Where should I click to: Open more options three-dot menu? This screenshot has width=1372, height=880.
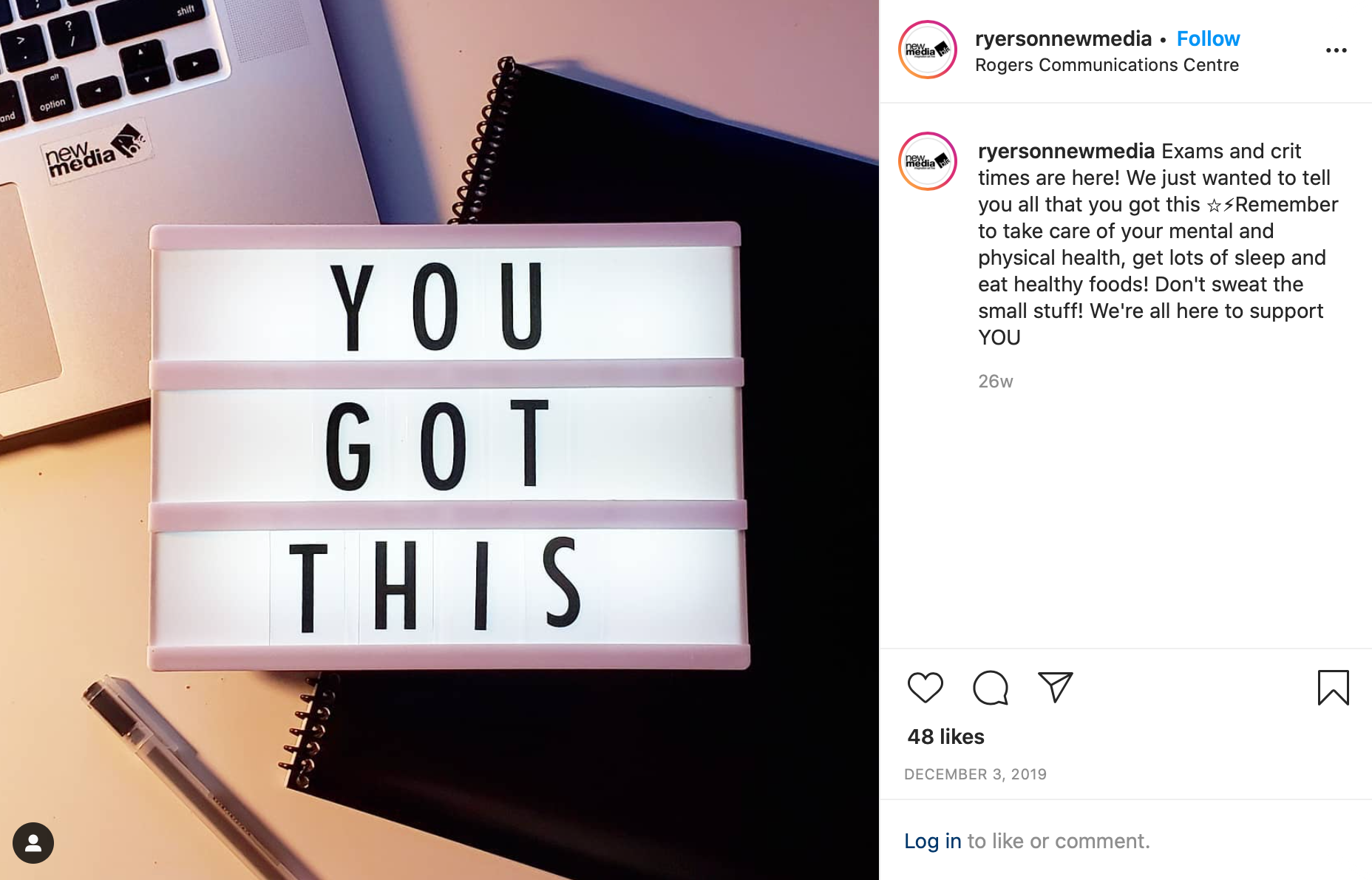click(x=1337, y=50)
